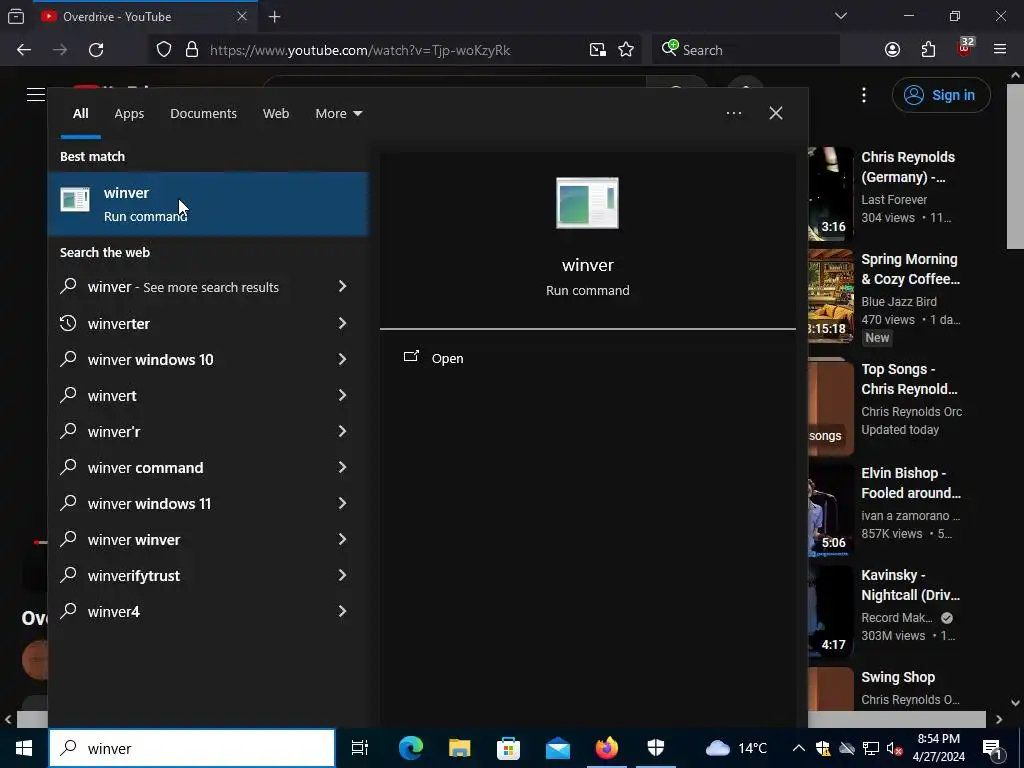Open Microsoft Store from taskbar
Image resolution: width=1024 pixels, height=768 pixels.
point(508,748)
